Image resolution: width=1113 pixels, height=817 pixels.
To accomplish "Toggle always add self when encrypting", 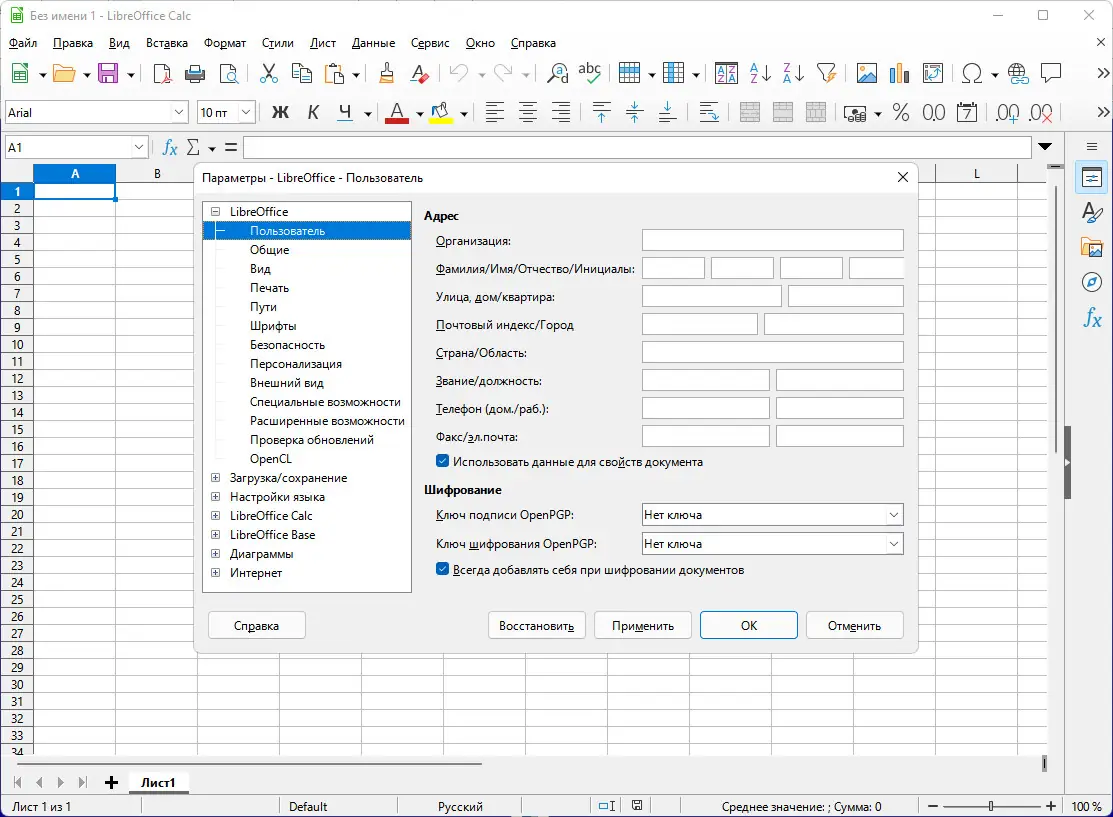I will coord(443,570).
